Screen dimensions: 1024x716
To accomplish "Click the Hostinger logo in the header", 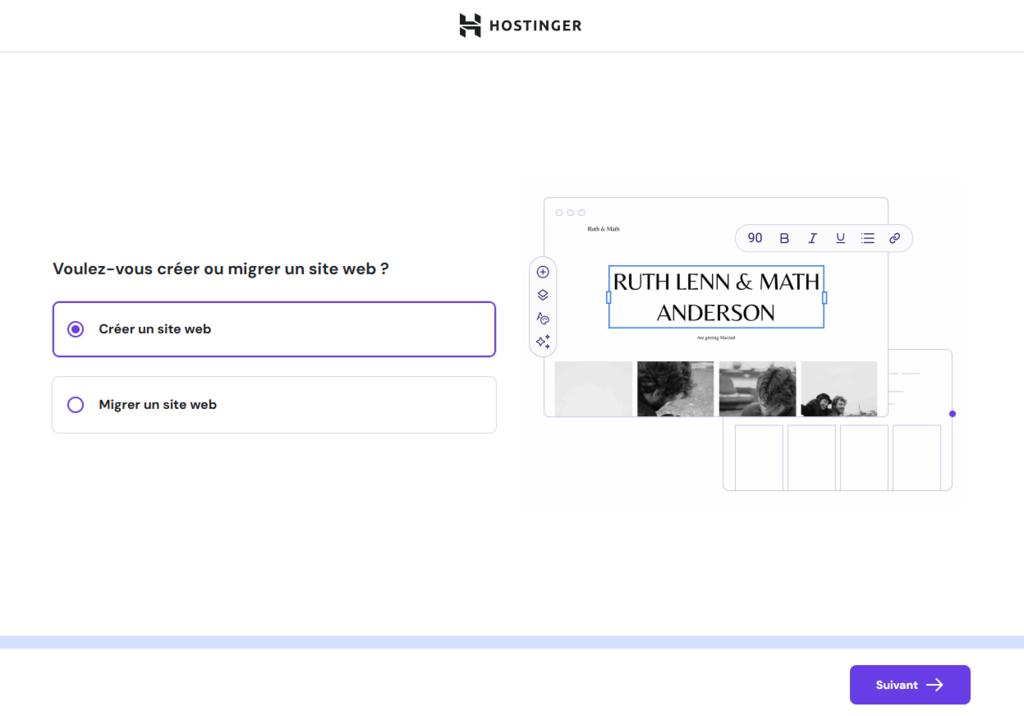I will point(520,25).
